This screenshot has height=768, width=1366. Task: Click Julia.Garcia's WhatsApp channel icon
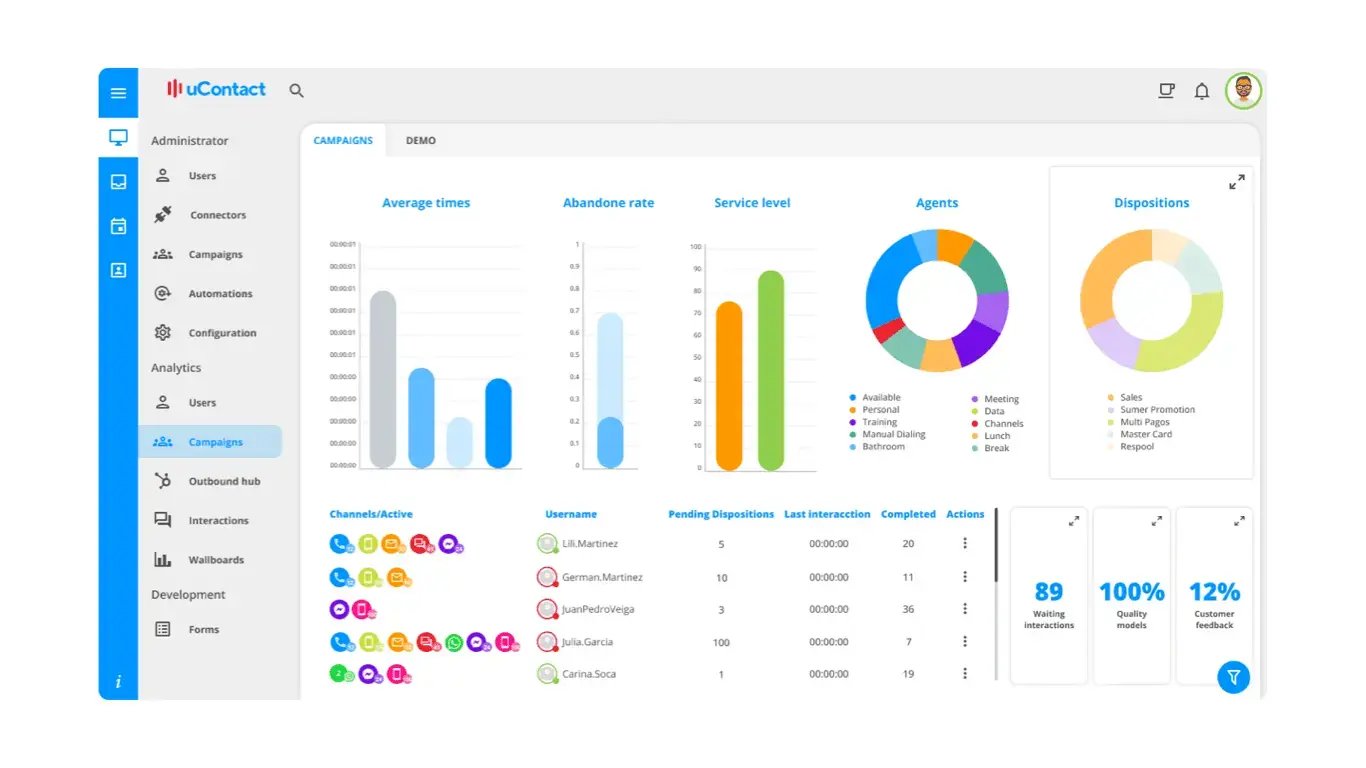(454, 642)
